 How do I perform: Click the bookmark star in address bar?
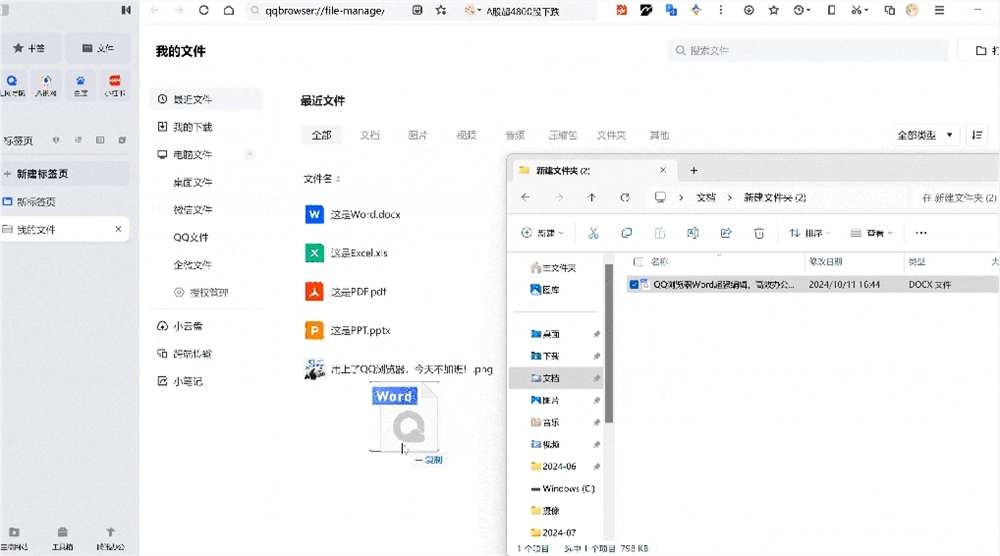(x=441, y=10)
